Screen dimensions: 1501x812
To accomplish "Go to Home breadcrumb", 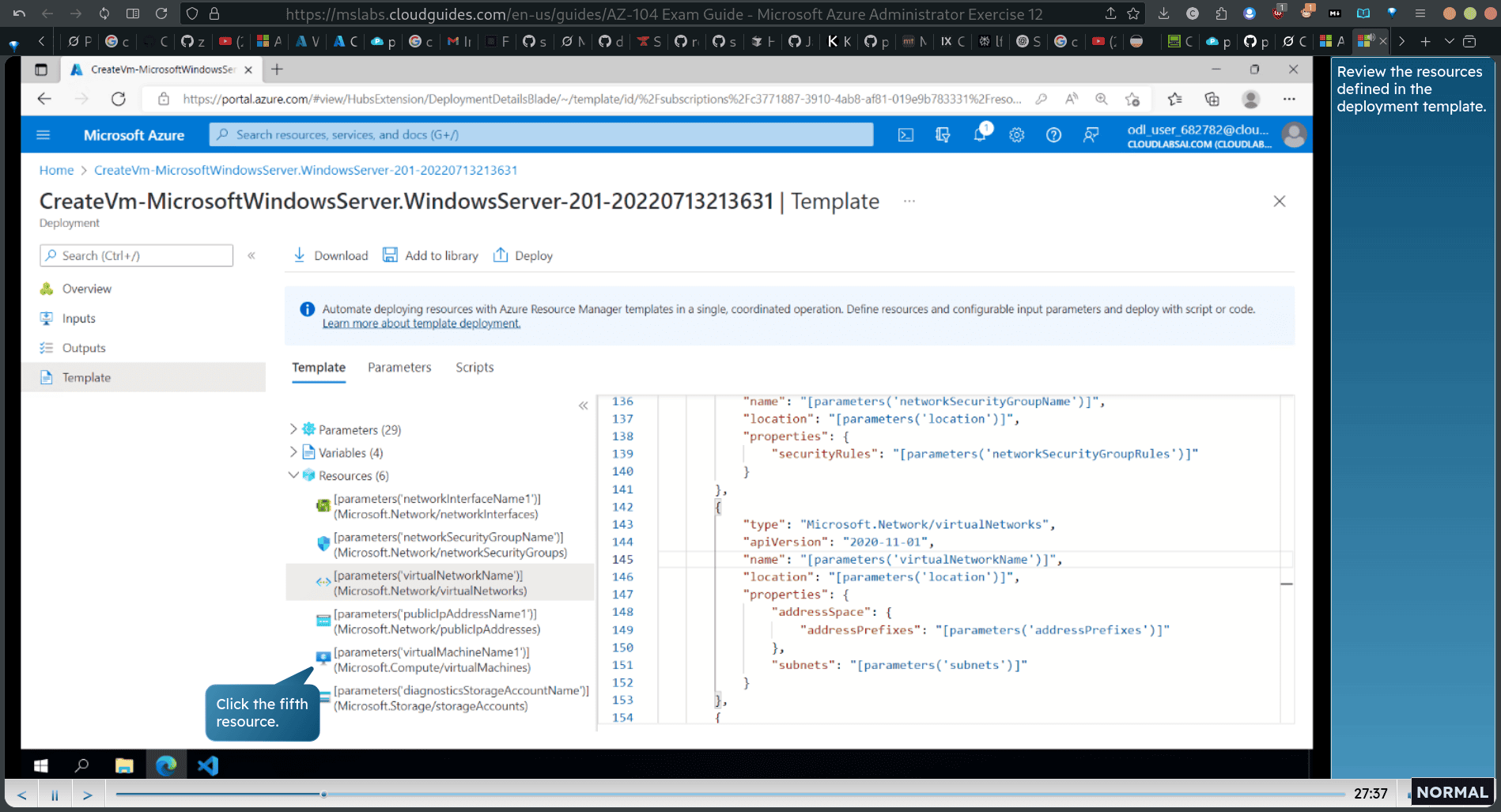I will tap(56, 170).
